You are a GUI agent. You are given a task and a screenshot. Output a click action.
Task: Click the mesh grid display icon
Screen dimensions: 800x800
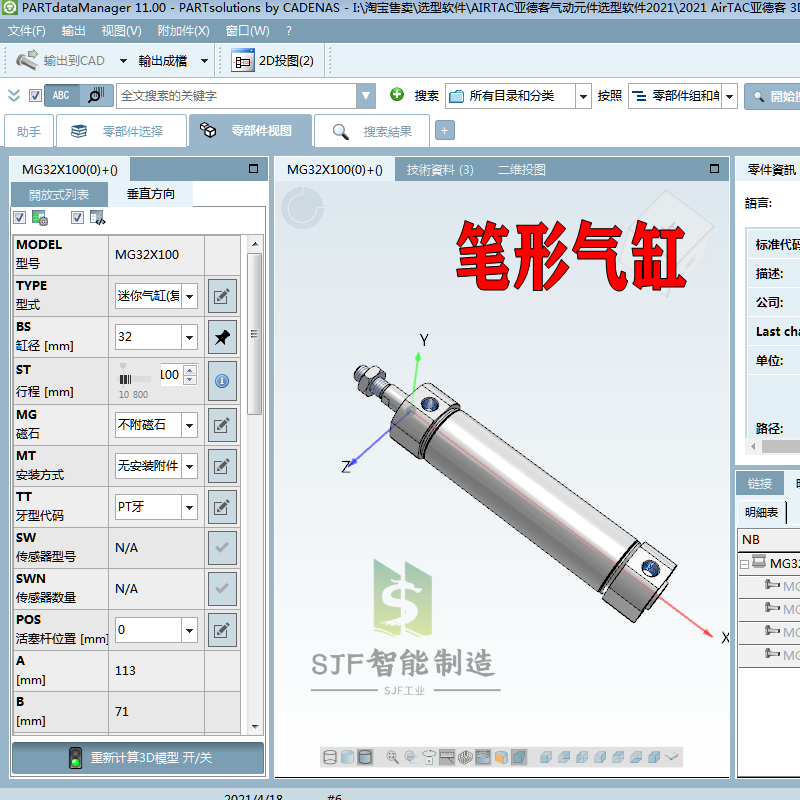[x=465, y=757]
